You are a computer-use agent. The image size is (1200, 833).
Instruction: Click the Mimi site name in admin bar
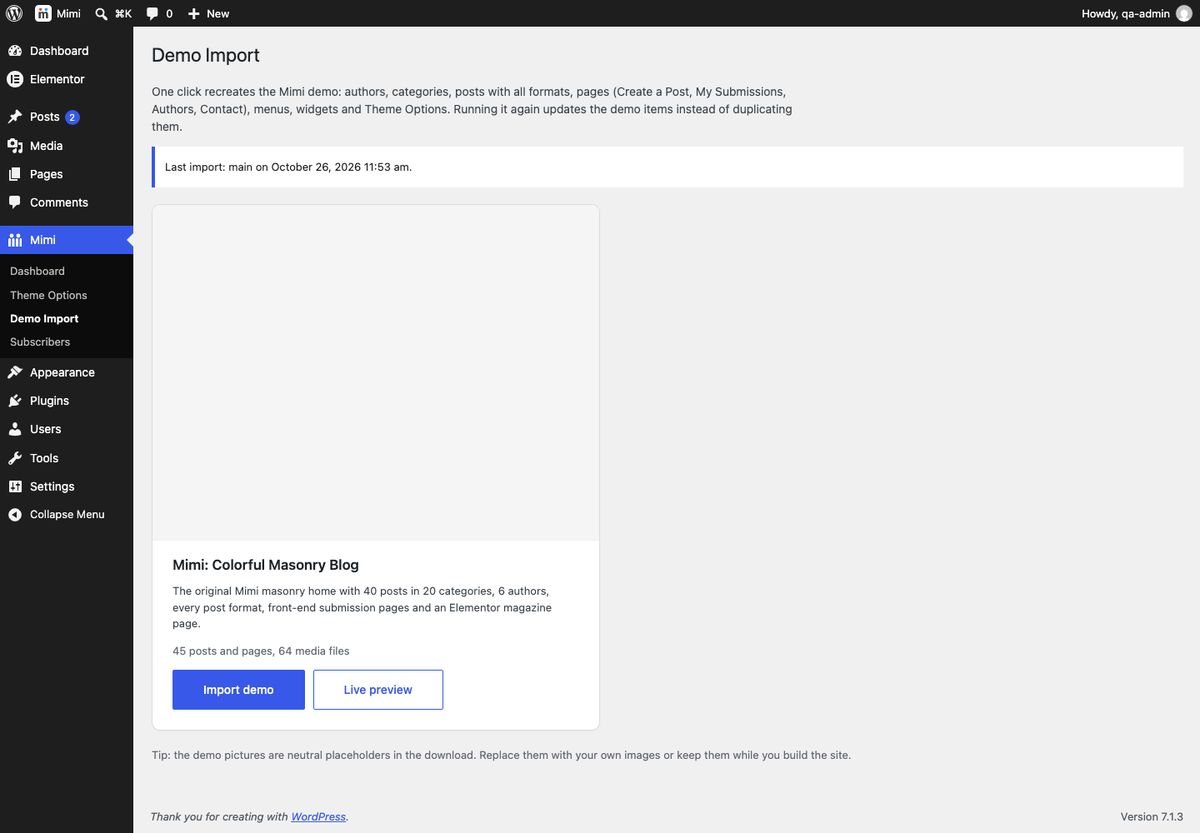pyautogui.click(x=69, y=14)
